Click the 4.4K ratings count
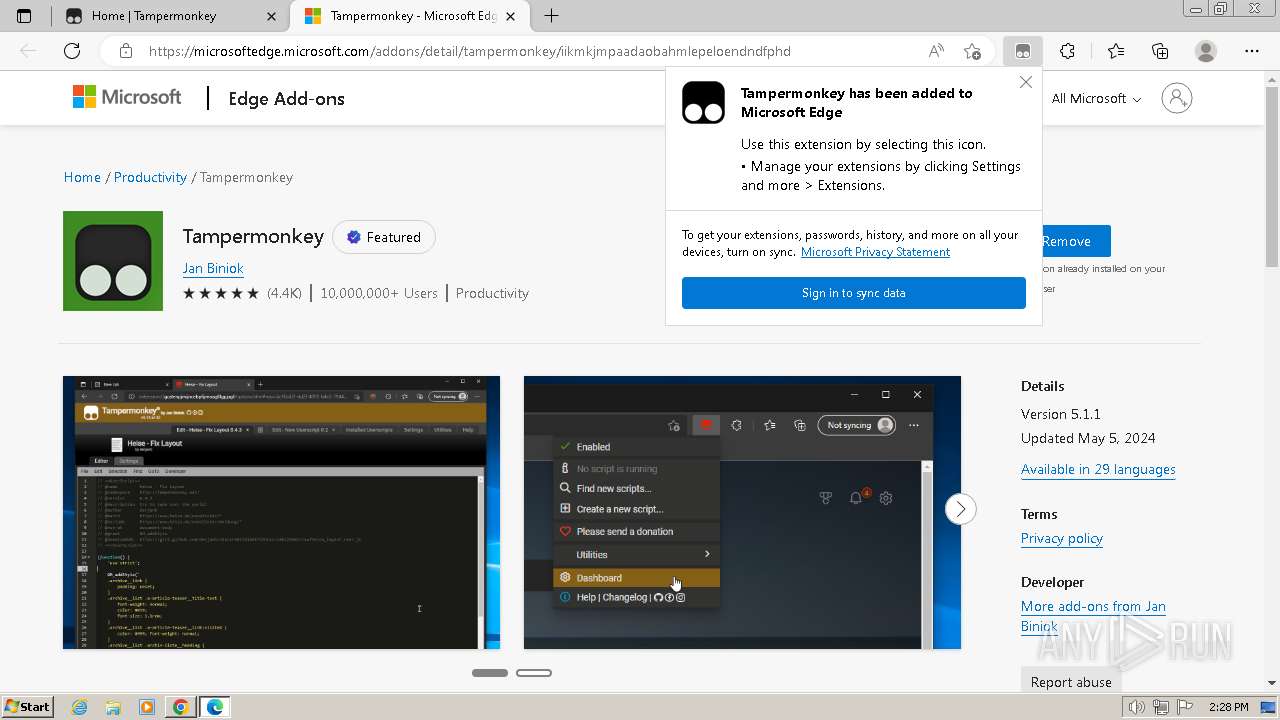The width and height of the screenshot is (1280, 720). [284, 293]
